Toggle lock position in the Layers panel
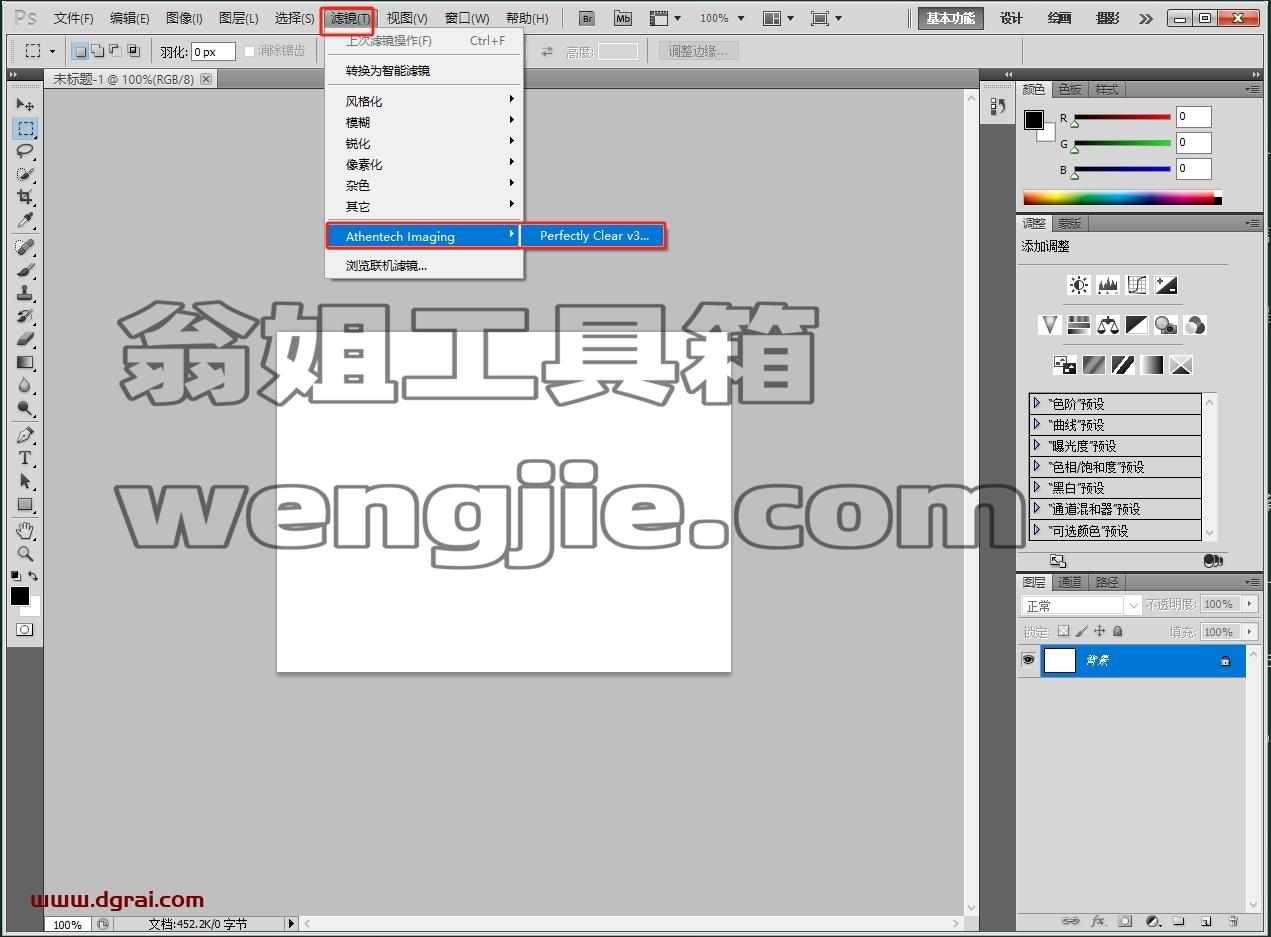The width and height of the screenshot is (1271, 937). pyautogui.click(x=1099, y=631)
